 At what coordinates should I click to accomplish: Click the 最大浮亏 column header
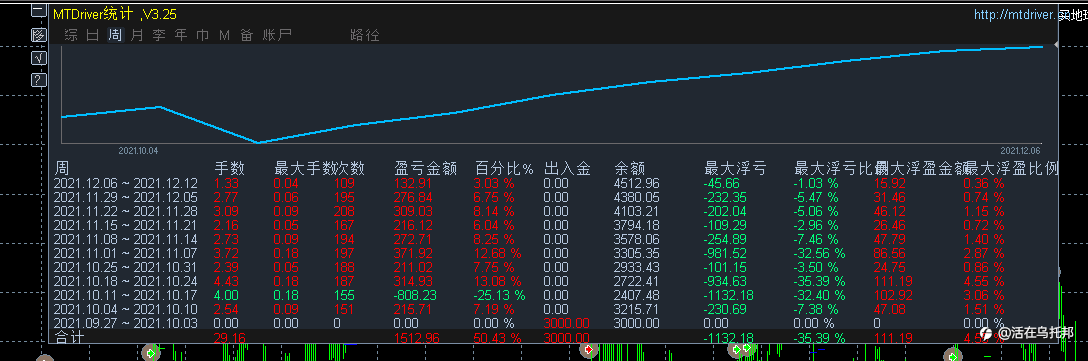[735, 168]
